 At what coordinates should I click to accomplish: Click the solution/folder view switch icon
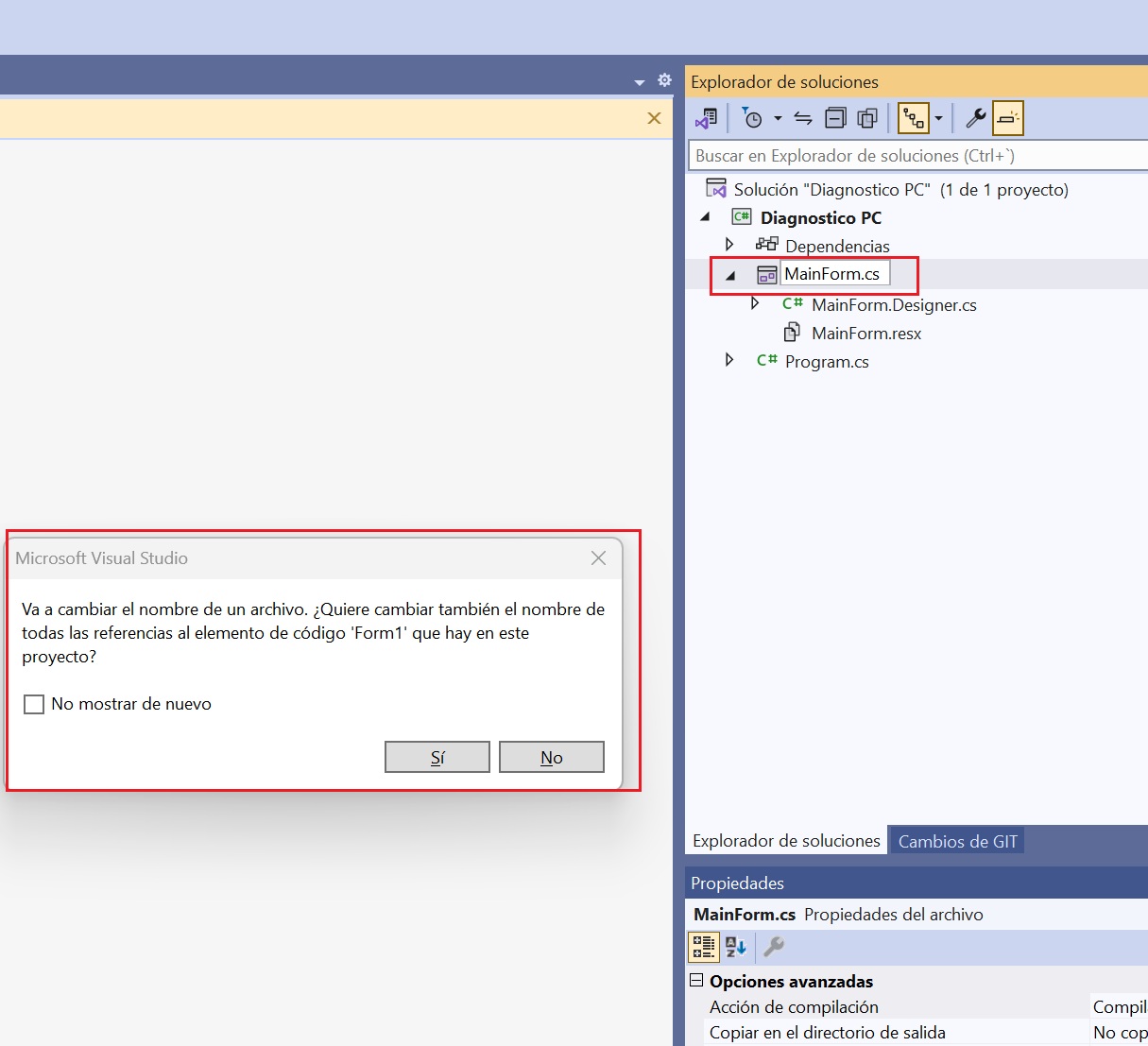click(707, 118)
